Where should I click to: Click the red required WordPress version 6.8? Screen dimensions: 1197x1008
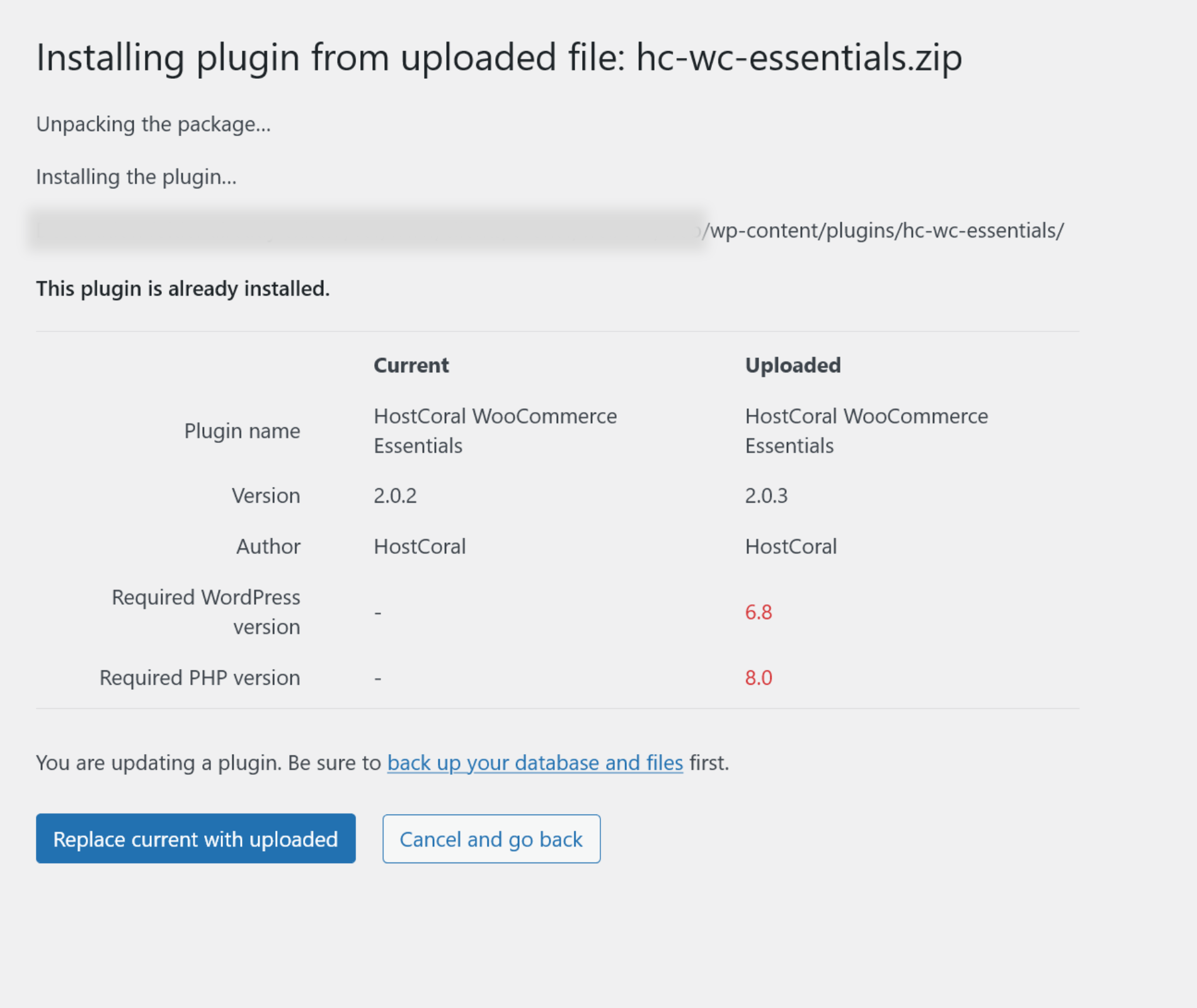point(759,612)
